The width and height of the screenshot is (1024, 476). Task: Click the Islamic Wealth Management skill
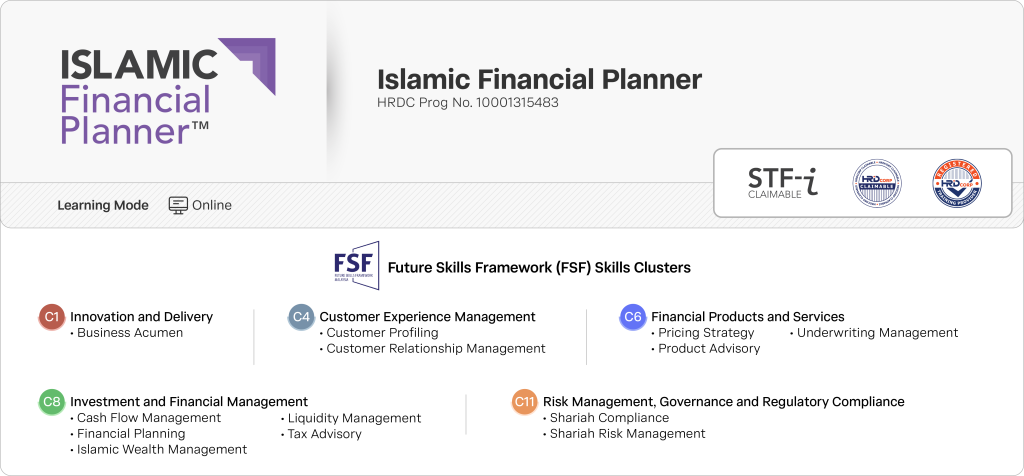pyautogui.click(x=162, y=450)
